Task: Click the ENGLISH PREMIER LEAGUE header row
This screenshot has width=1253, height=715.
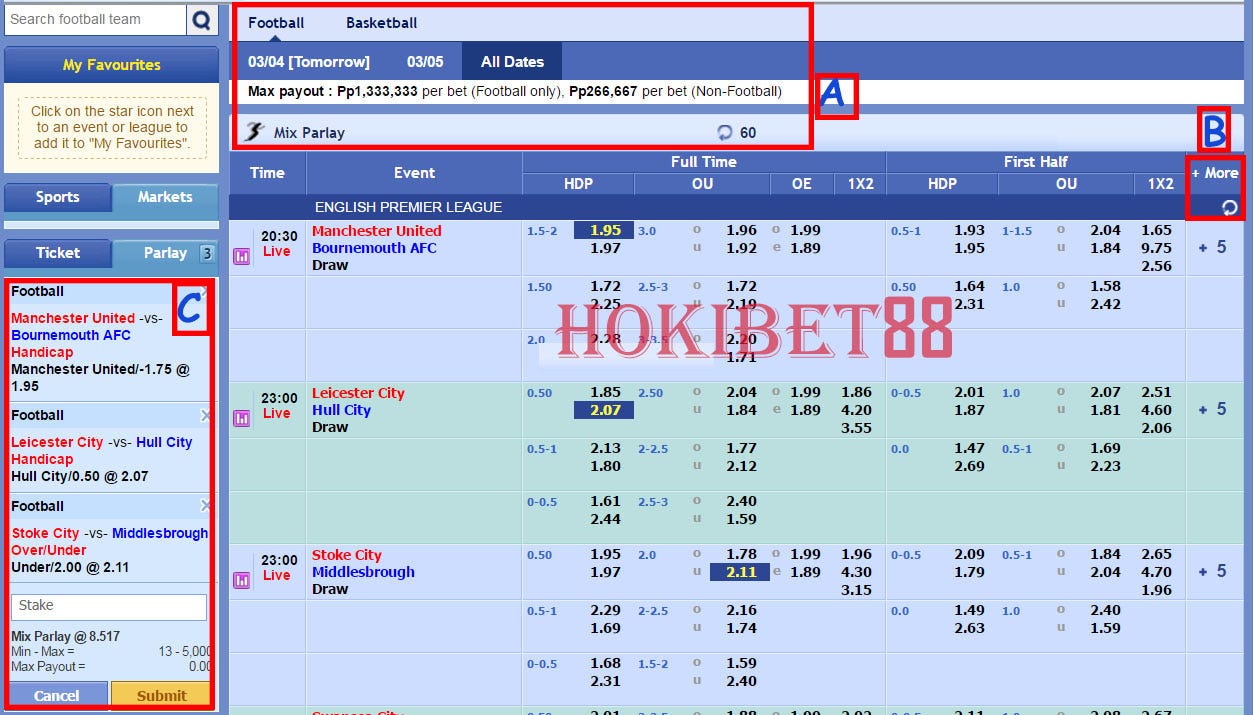Action: pyautogui.click(x=706, y=207)
